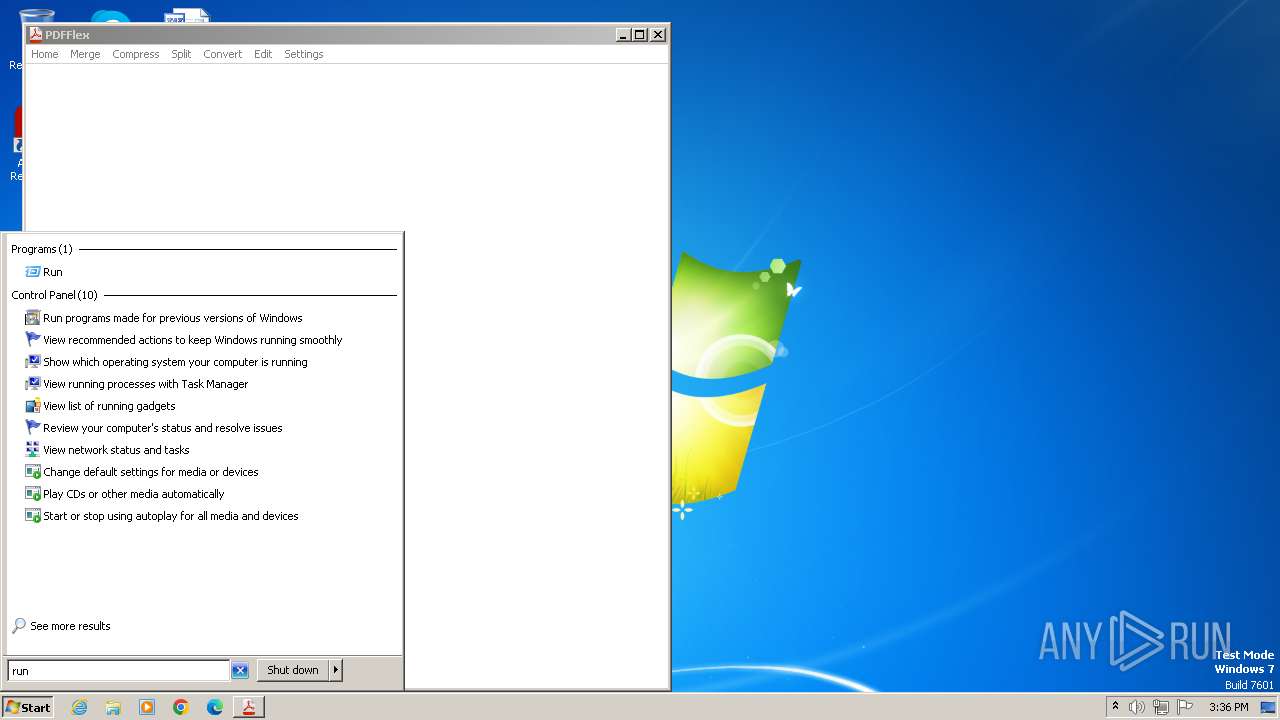Expand the Shut down options arrow
Viewport: 1280px width, 720px height.
(x=336, y=670)
